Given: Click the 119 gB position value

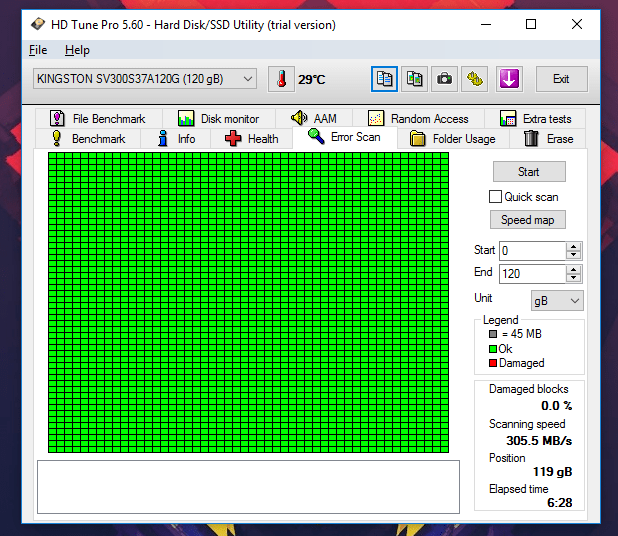Looking at the screenshot, I should (x=552, y=472).
